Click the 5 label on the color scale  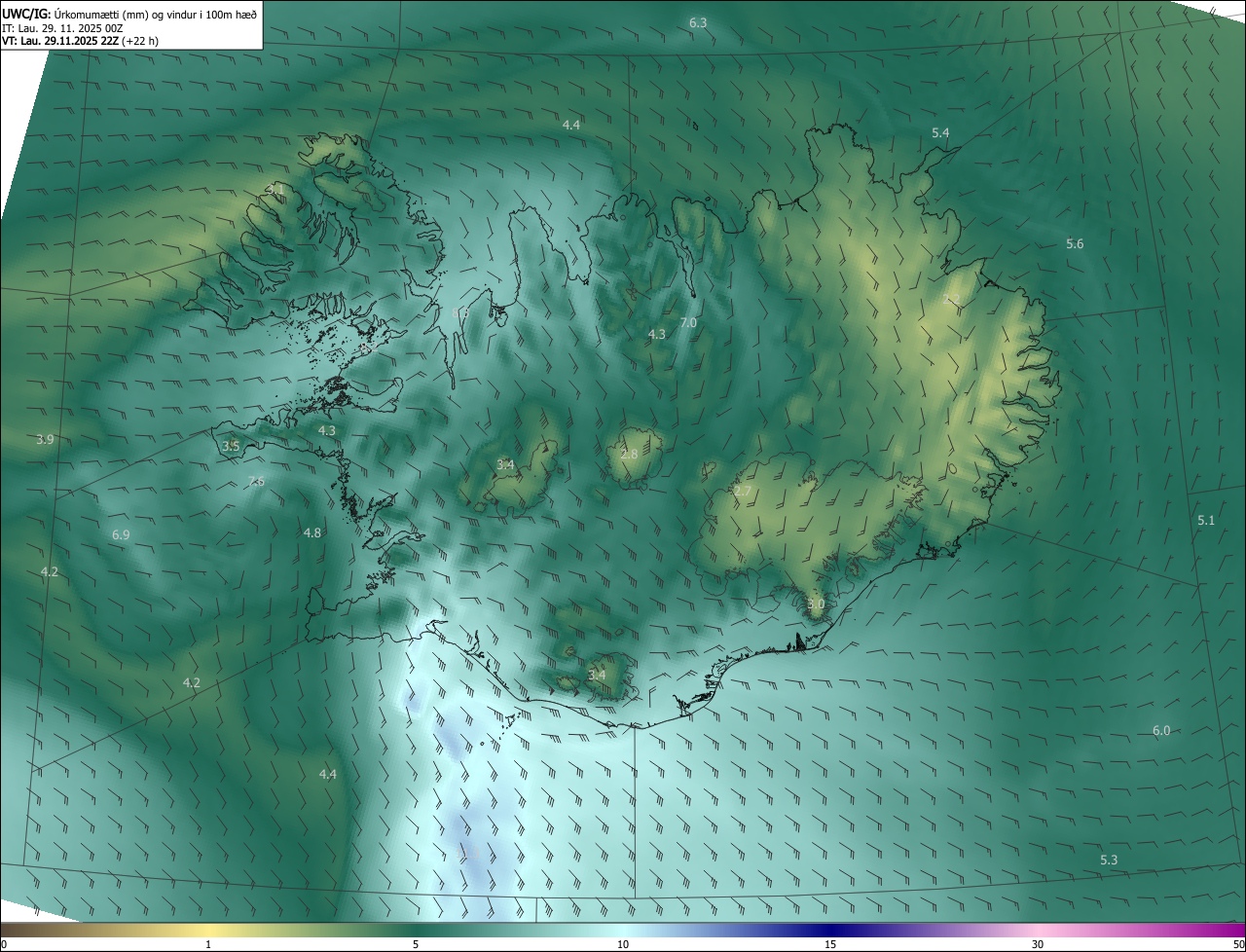pyautogui.click(x=416, y=944)
